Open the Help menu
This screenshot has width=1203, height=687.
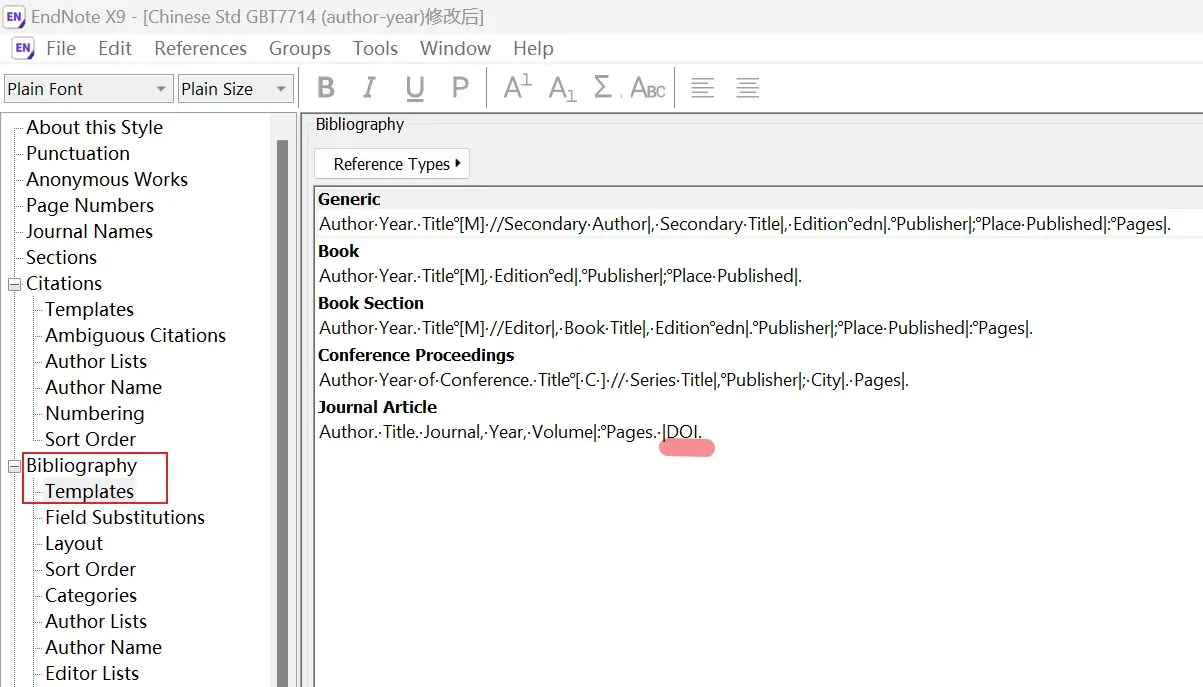533,48
